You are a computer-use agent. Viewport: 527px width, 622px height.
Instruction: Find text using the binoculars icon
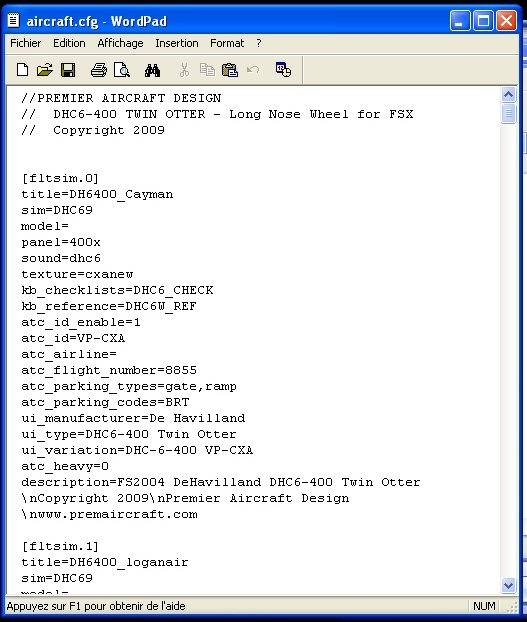152,70
